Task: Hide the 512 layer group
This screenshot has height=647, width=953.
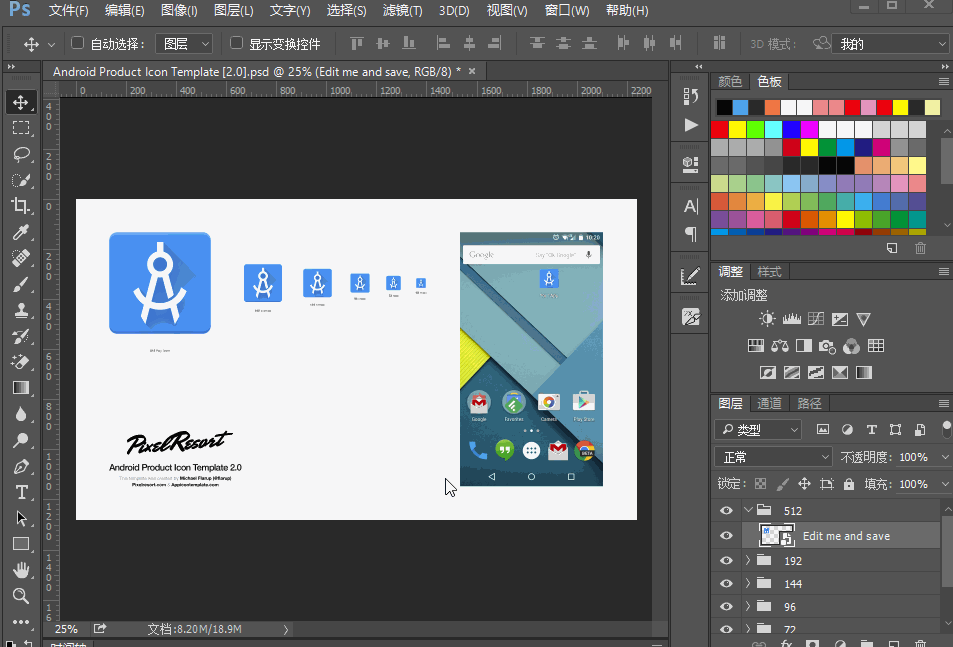Action: point(726,510)
